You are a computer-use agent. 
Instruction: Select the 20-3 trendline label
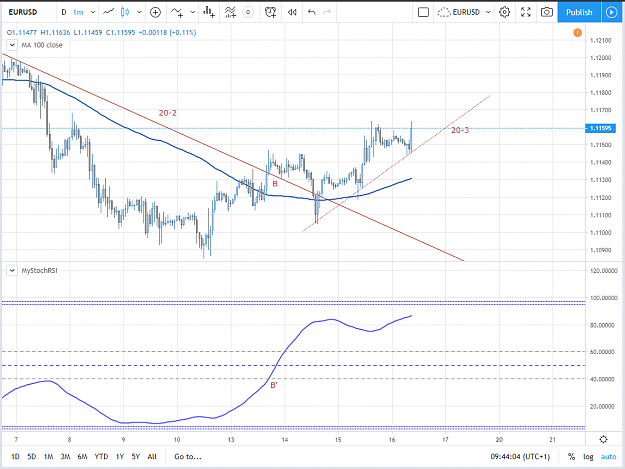(460, 130)
